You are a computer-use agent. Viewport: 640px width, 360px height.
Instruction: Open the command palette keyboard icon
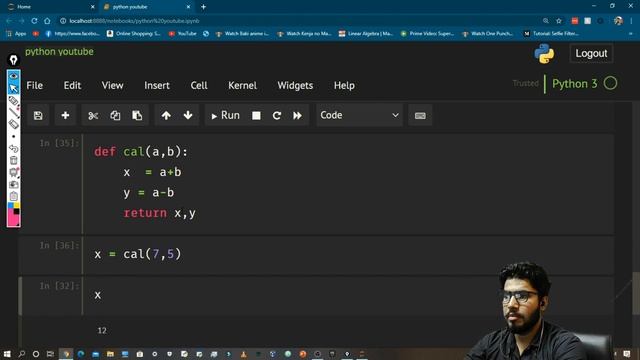[x=420, y=116]
